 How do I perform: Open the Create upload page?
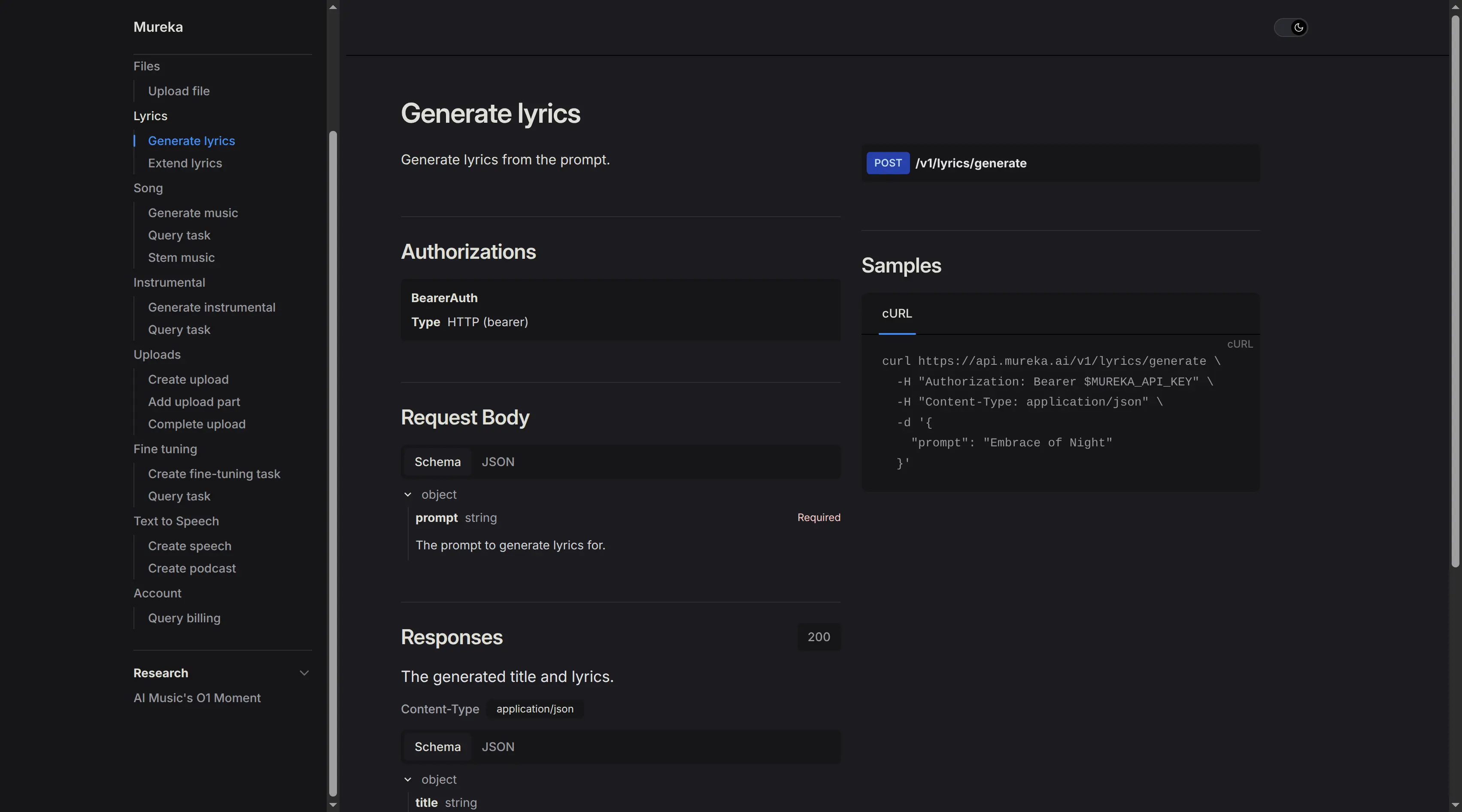point(188,379)
